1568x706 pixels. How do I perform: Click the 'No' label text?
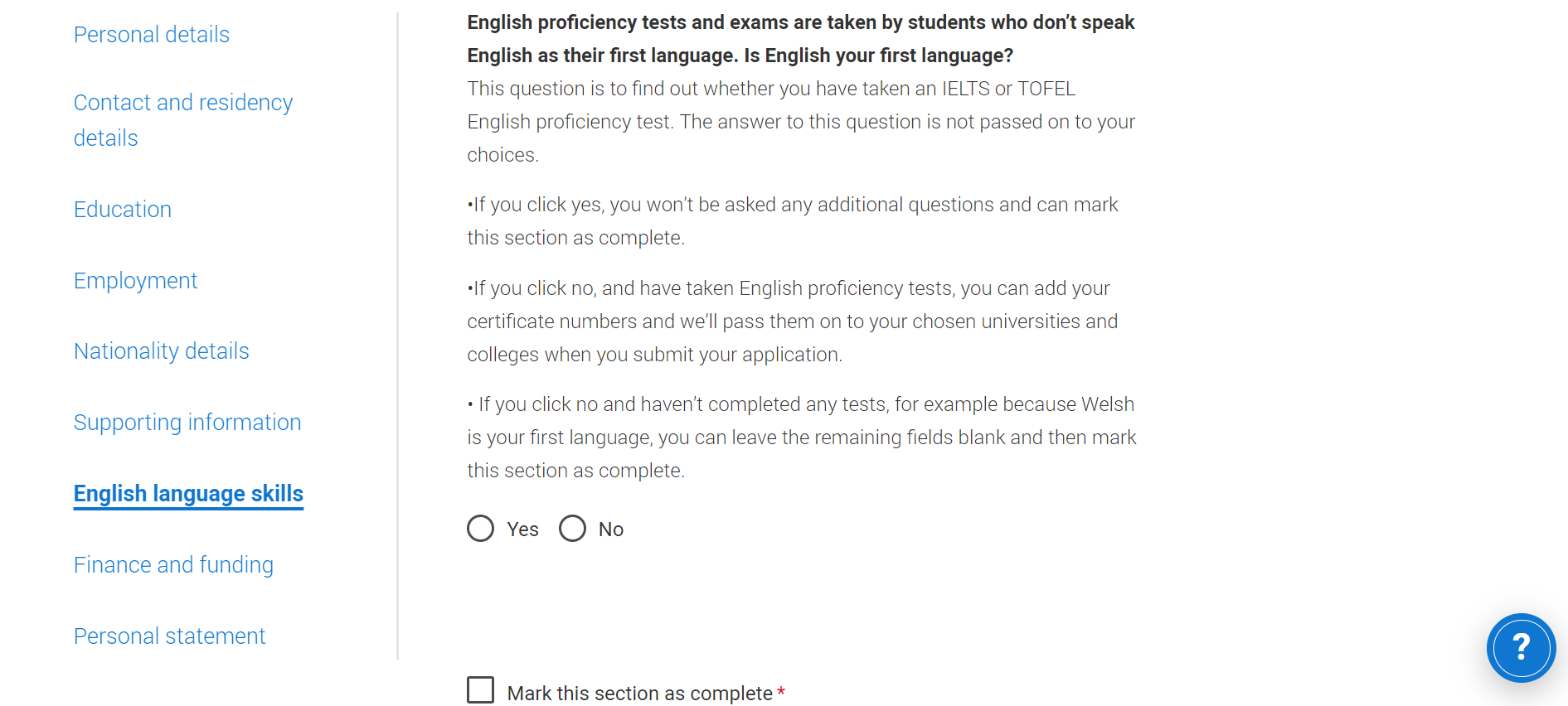611,529
